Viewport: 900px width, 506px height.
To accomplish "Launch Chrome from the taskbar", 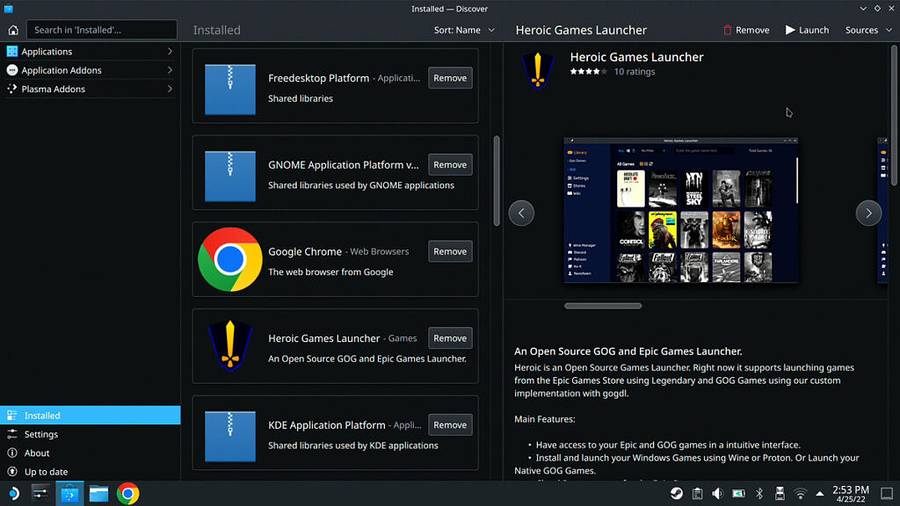I will [127, 493].
